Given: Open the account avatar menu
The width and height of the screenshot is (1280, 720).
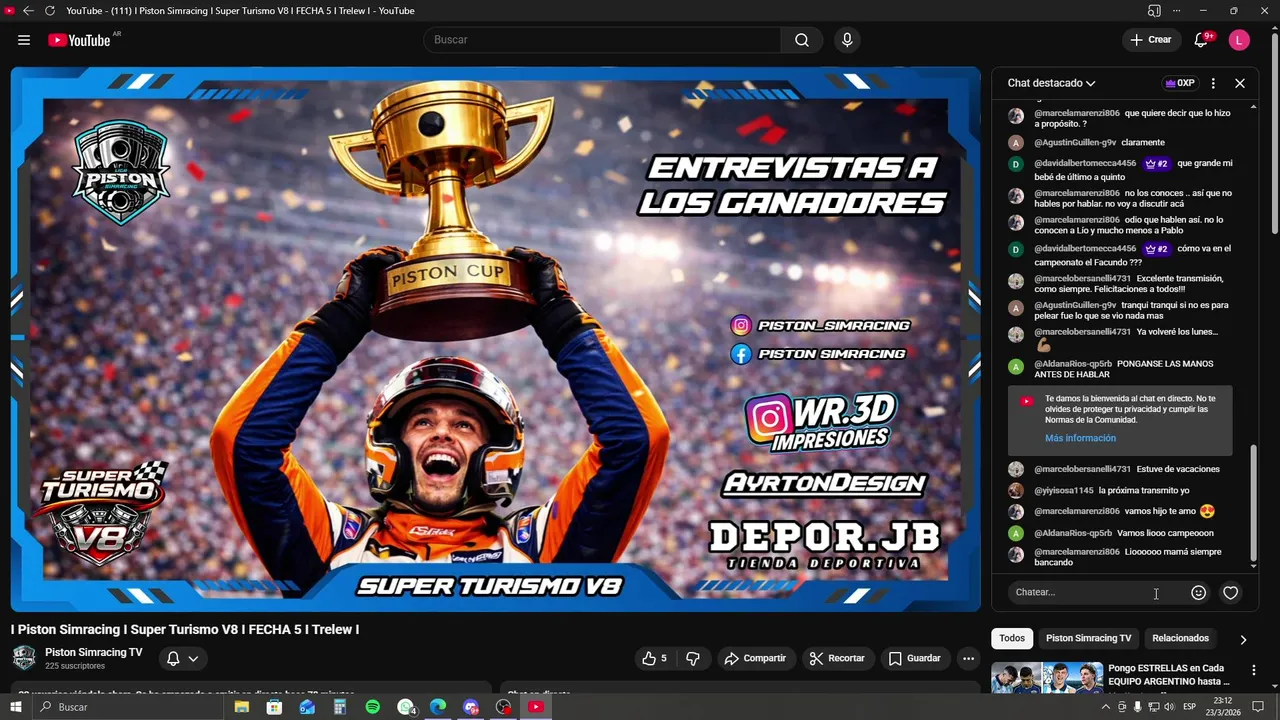Looking at the screenshot, I should click(1239, 40).
